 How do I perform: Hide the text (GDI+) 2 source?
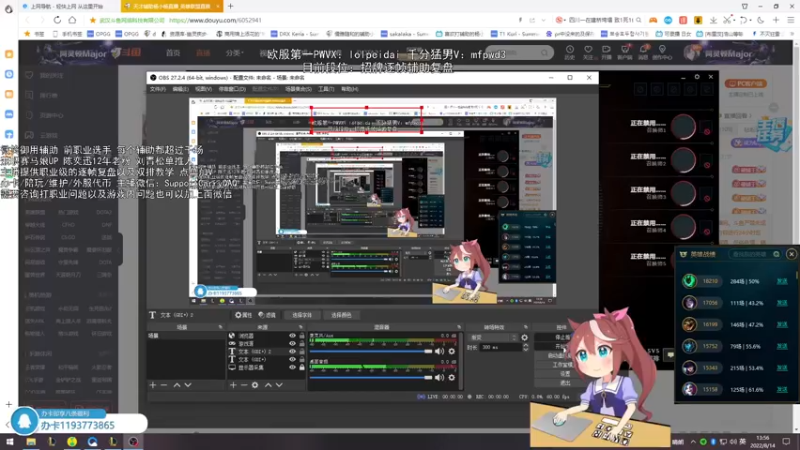click(x=292, y=352)
